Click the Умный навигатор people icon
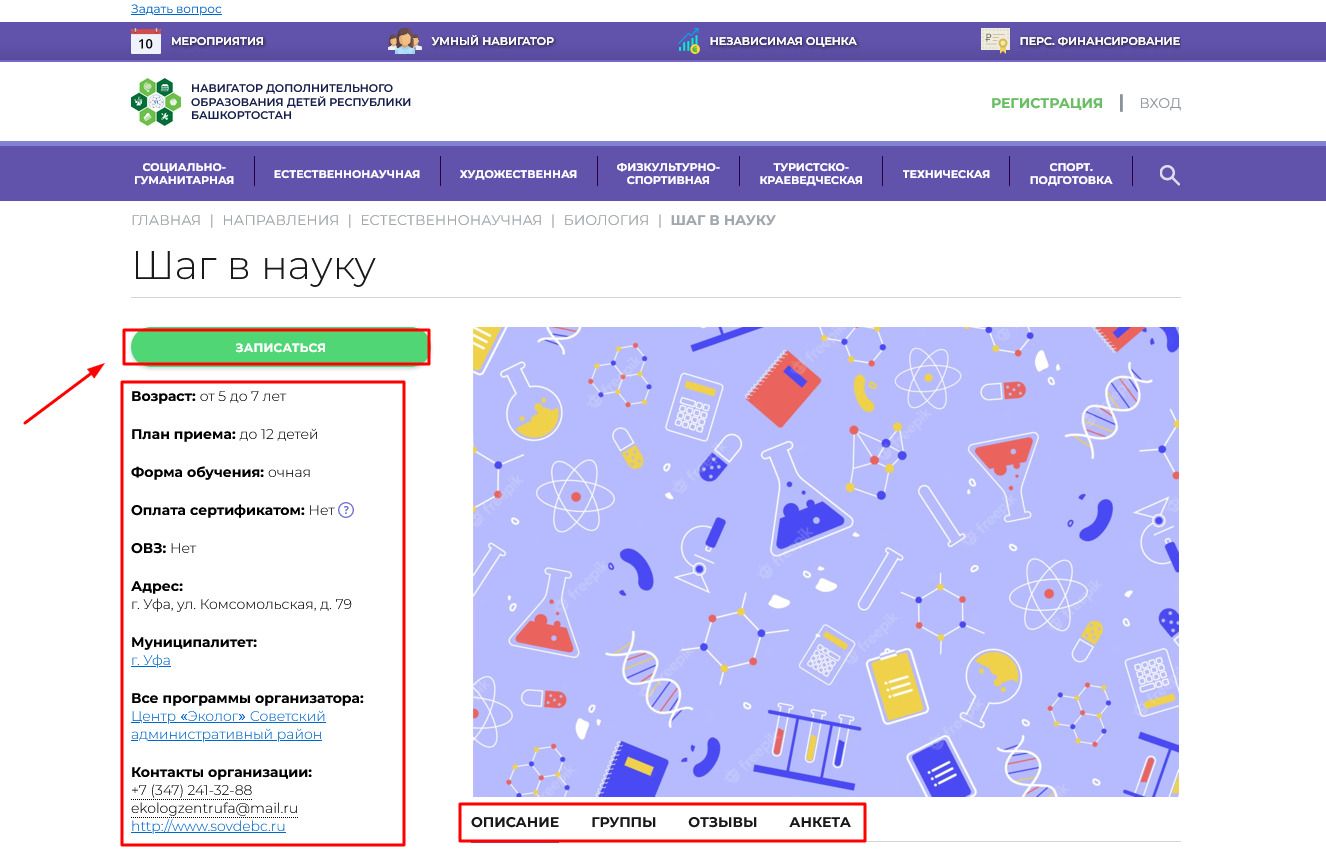This screenshot has width=1326, height=853. coord(405,41)
